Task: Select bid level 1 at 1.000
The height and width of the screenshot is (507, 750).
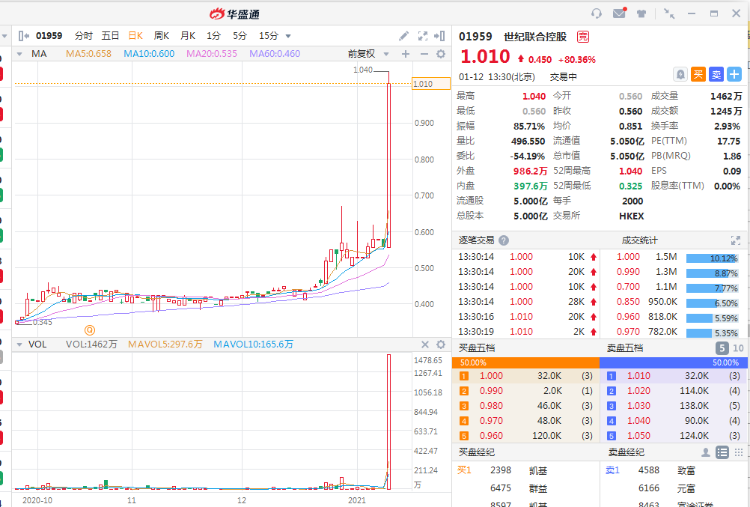Action: (525, 375)
